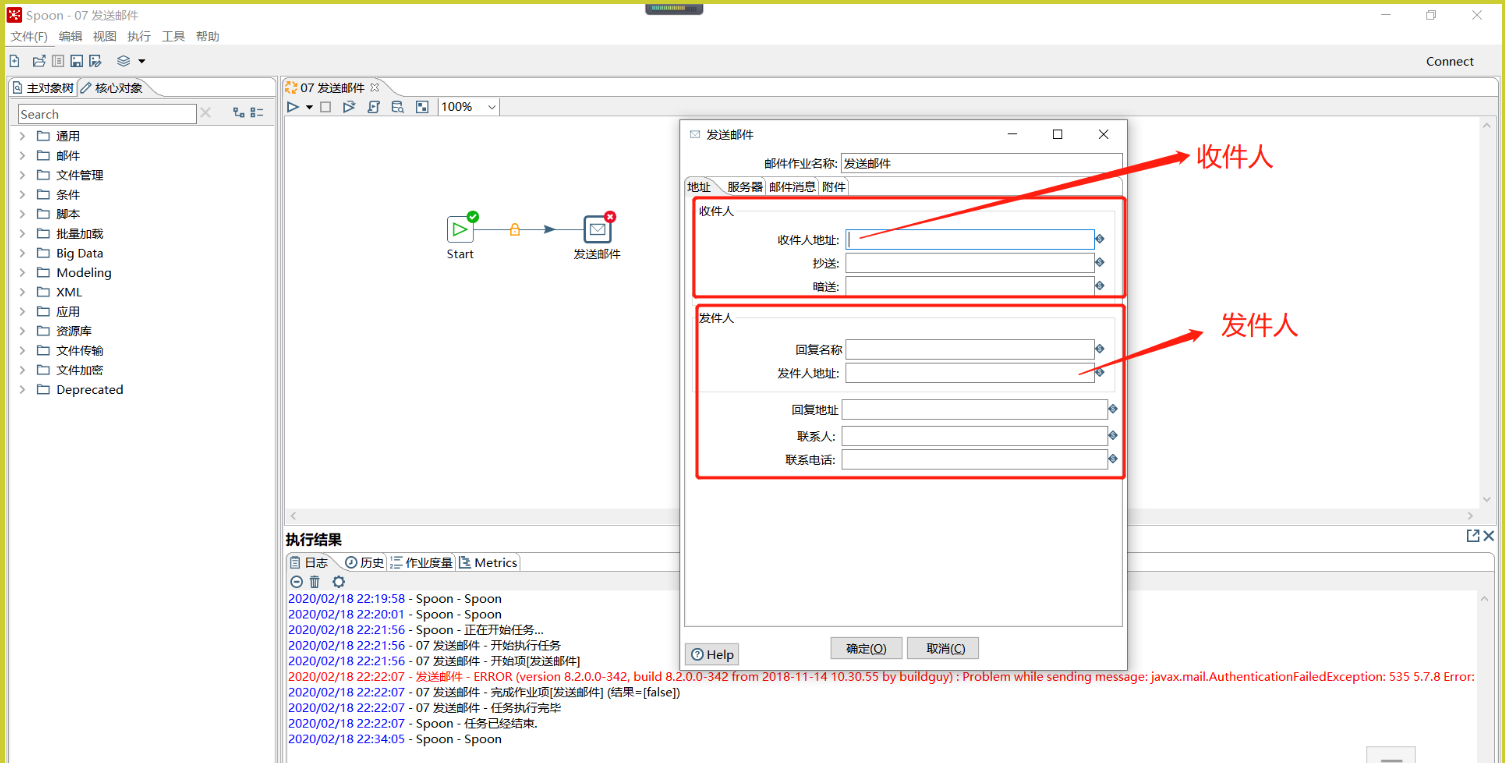The height and width of the screenshot is (763, 1505).
Task: Click the 发件人地址 input field
Action: [x=969, y=373]
